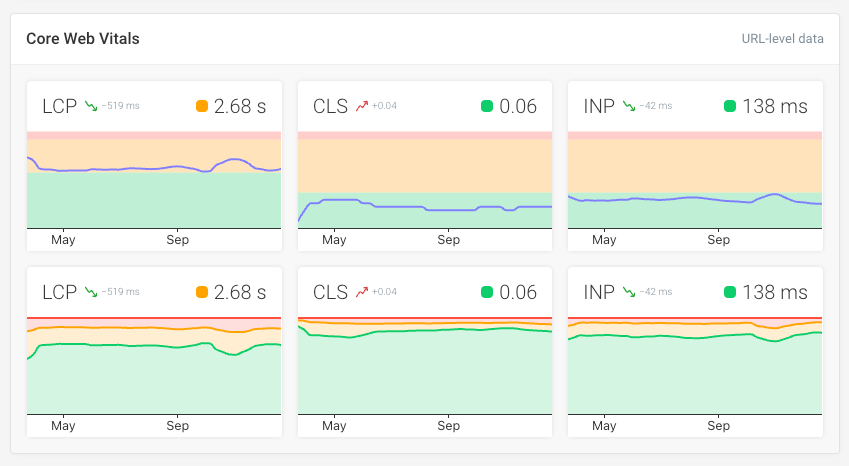Click green down-trend arrow in purple-line INP card

tap(629, 105)
